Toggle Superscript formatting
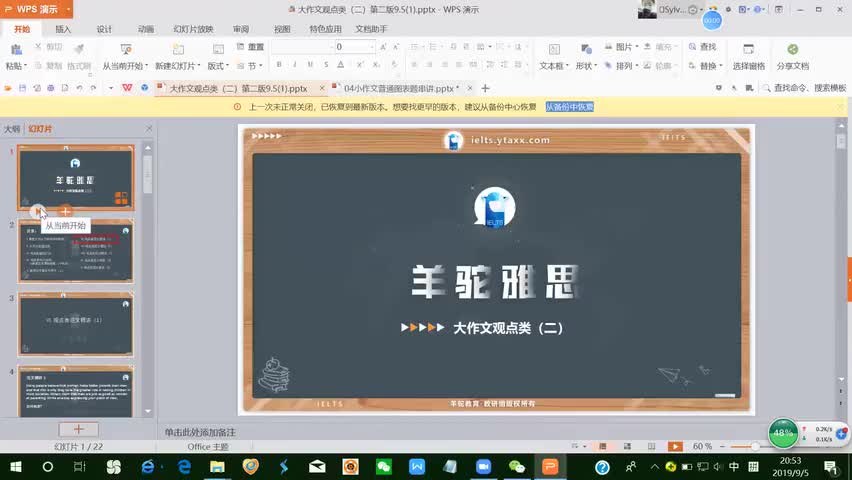This screenshot has width=852, height=480. pyautogui.click(x=360, y=65)
